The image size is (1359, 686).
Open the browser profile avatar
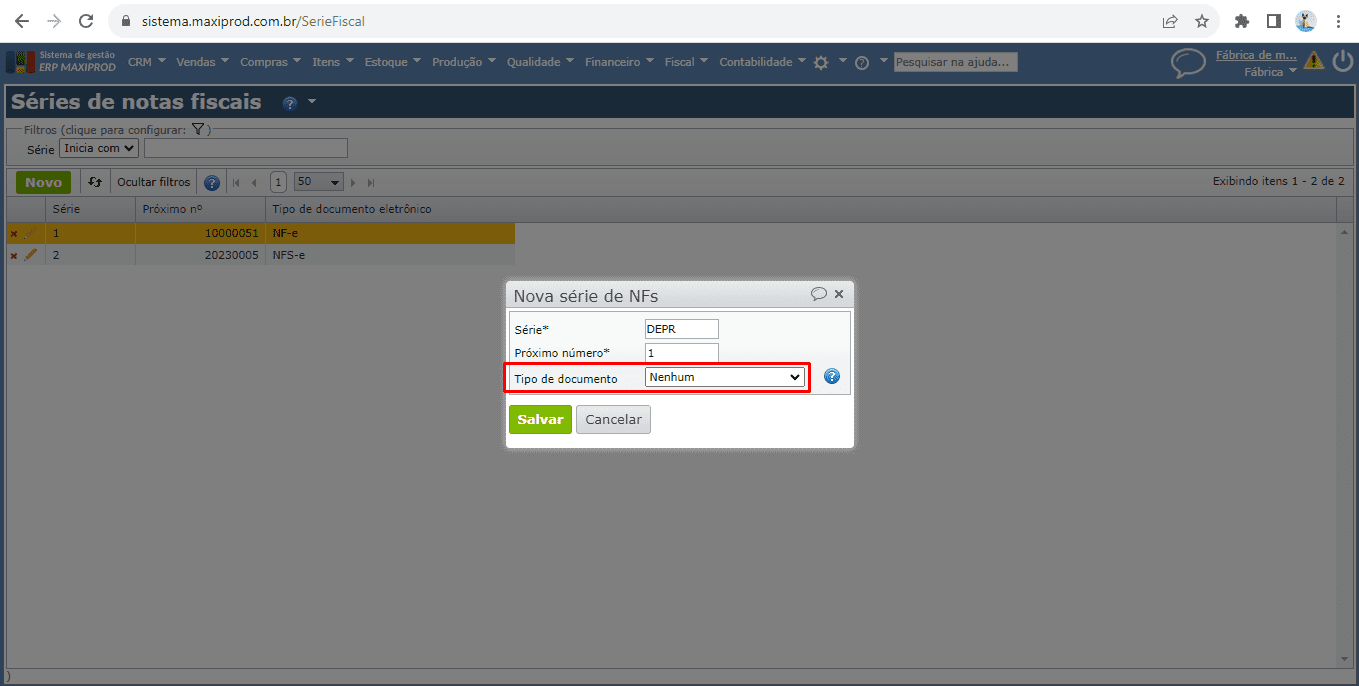[x=1306, y=21]
